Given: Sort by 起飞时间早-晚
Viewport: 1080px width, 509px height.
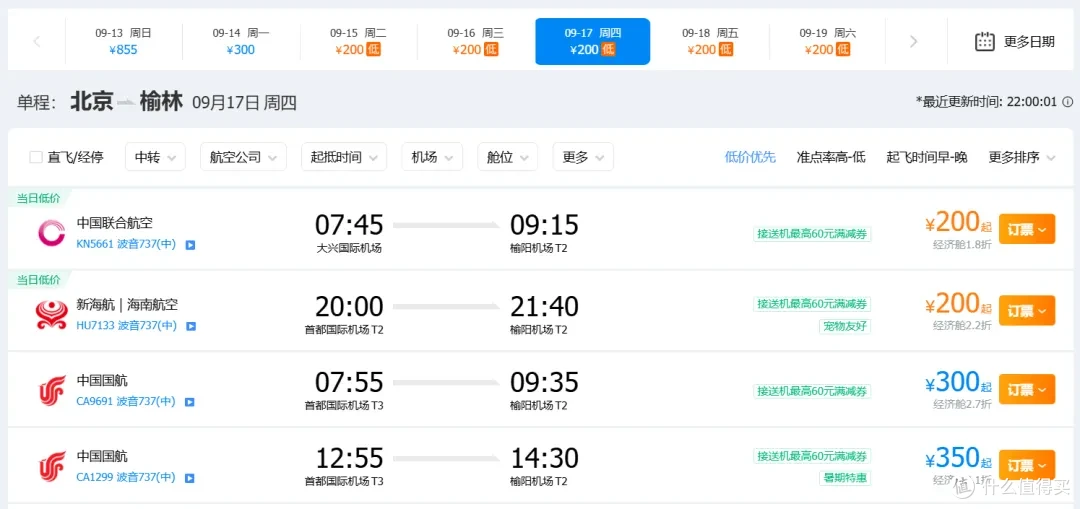Looking at the screenshot, I should point(926,157).
